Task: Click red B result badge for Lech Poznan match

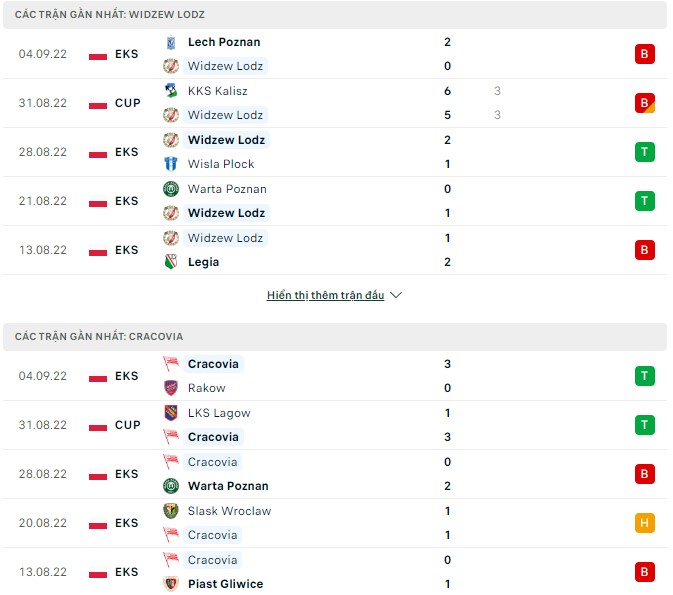Action: [x=644, y=54]
